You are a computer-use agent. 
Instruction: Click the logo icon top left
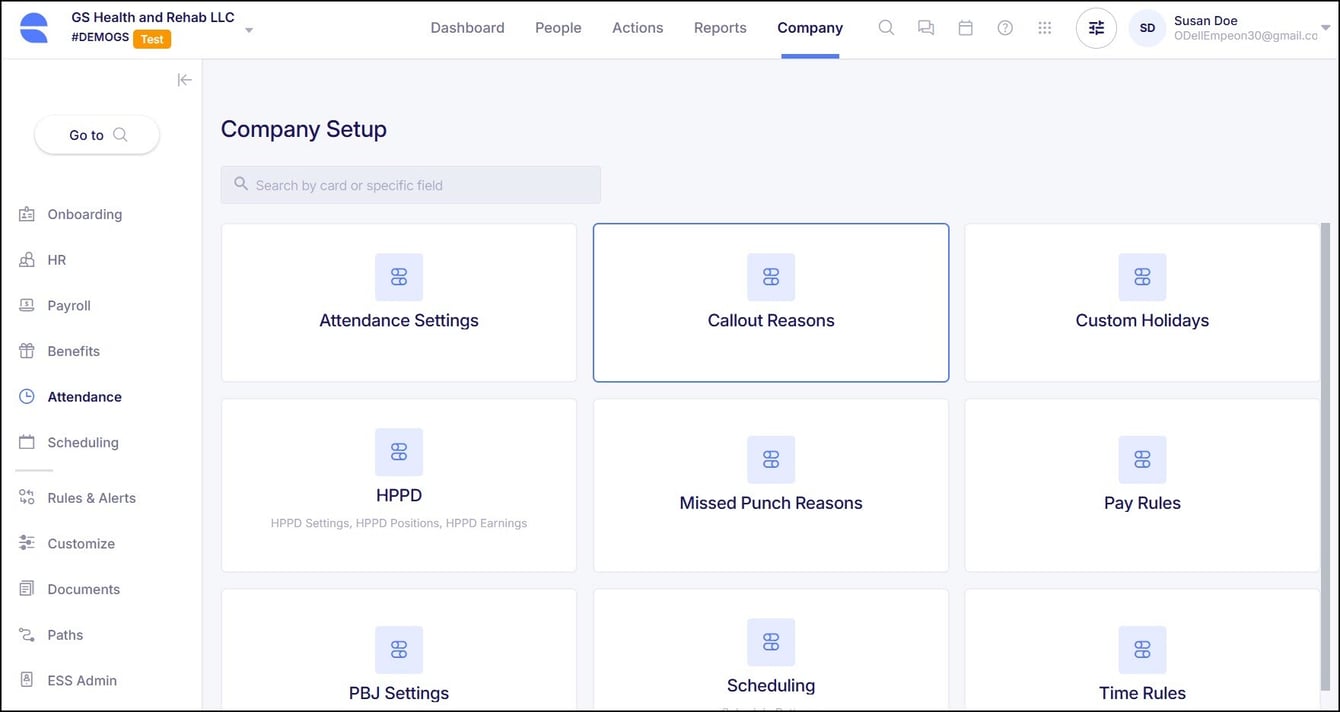point(34,28)
